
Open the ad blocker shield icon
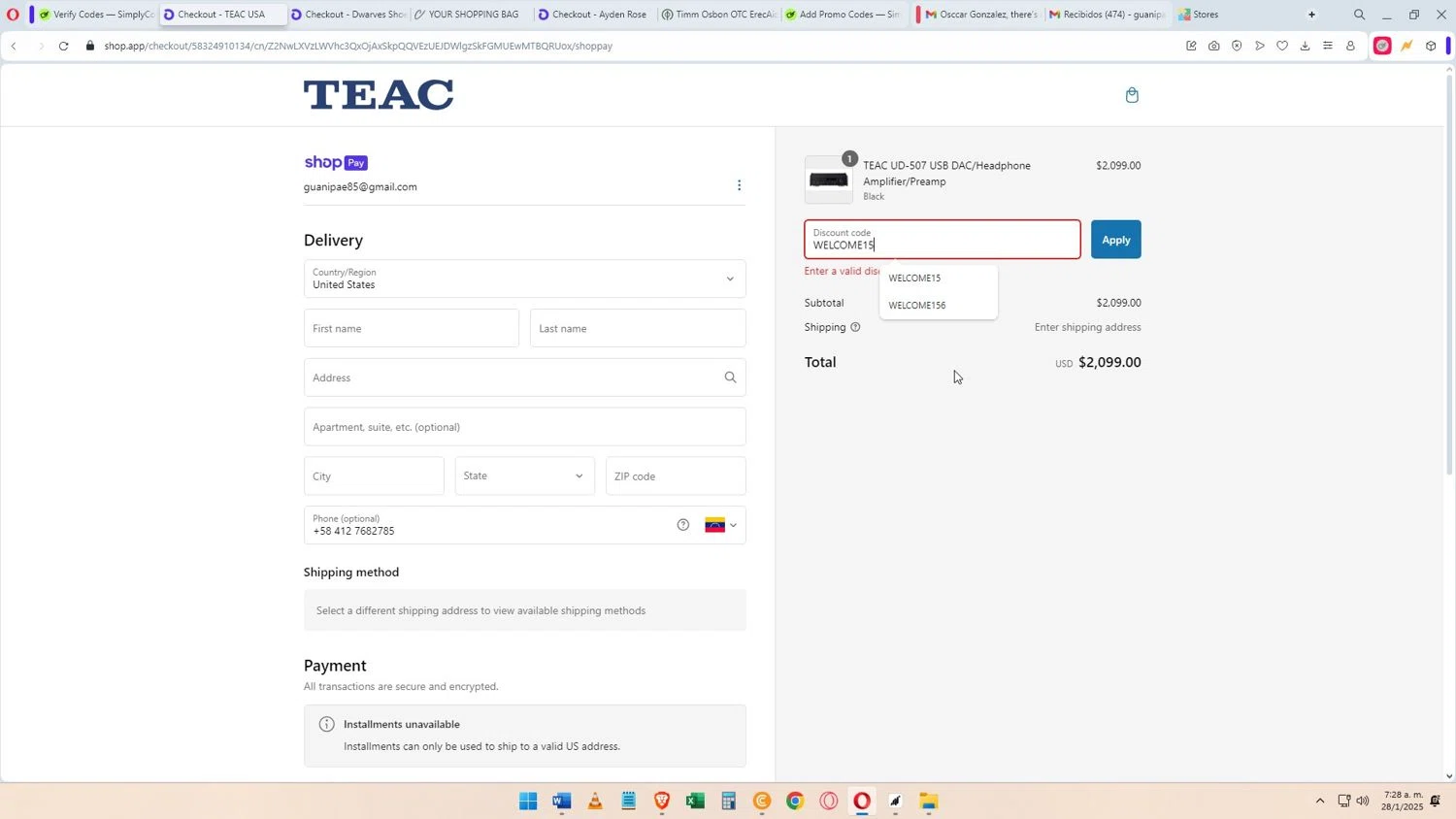(x=1237, y=46)
